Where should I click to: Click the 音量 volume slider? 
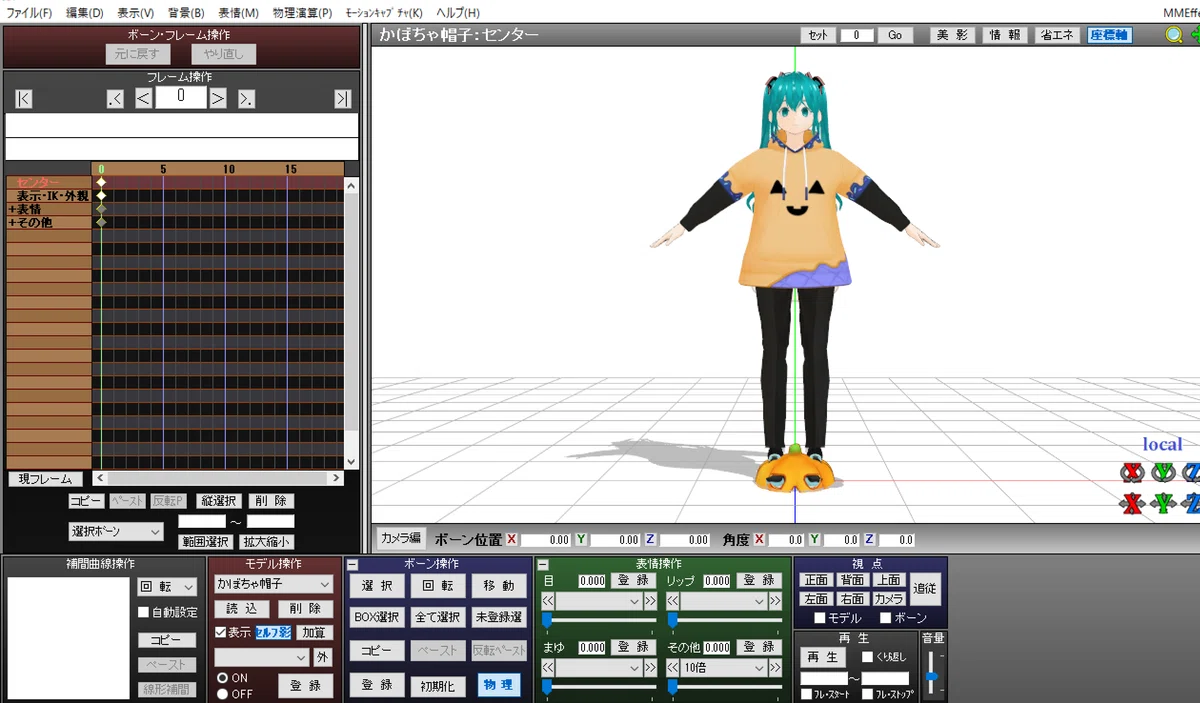[932, 675]
